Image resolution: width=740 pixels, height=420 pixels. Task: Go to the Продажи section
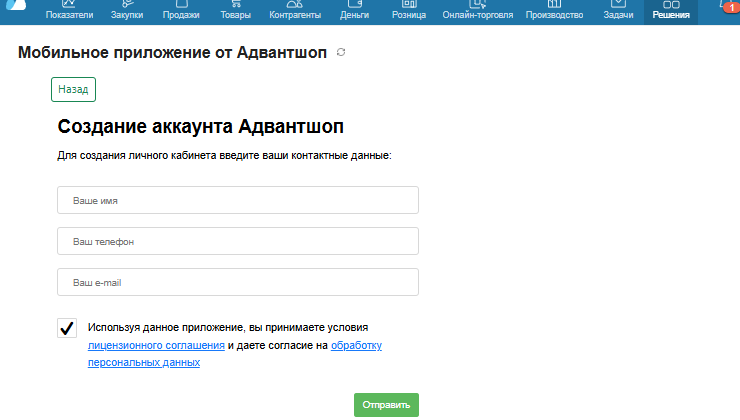181,10
